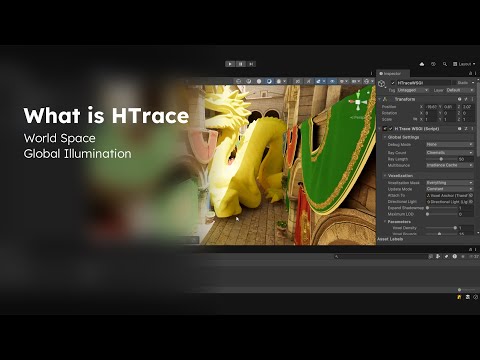Click the rightmost status bar circle icon
The image size is (480, 360).
point(476,297)
